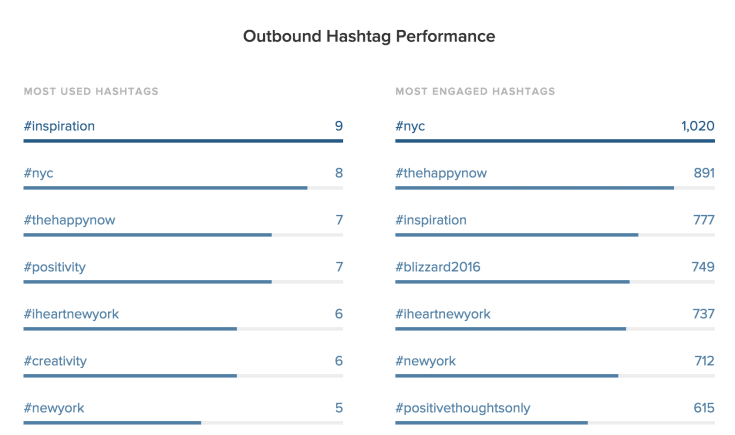Click the progress bar under #positivity

[x=148, y=282]
